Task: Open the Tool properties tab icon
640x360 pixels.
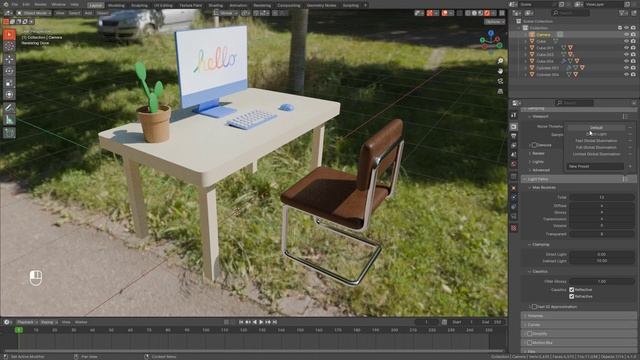Action: point(514,116)
